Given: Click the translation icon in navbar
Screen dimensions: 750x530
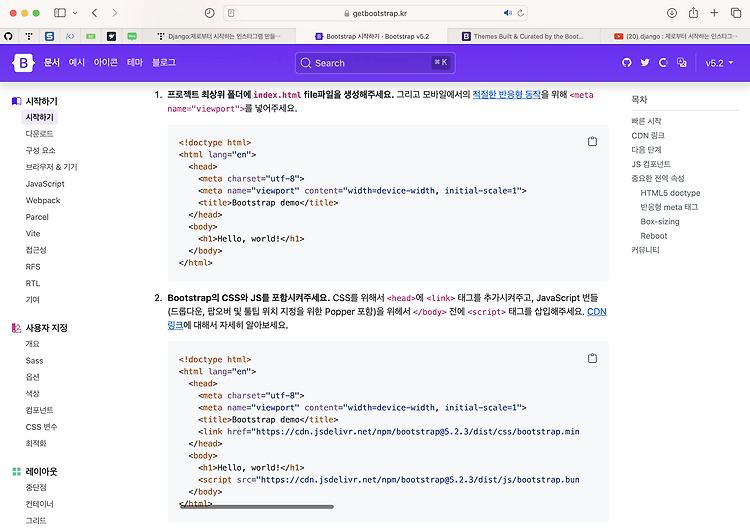Looking at the screenshot, I should coord(682,63).
